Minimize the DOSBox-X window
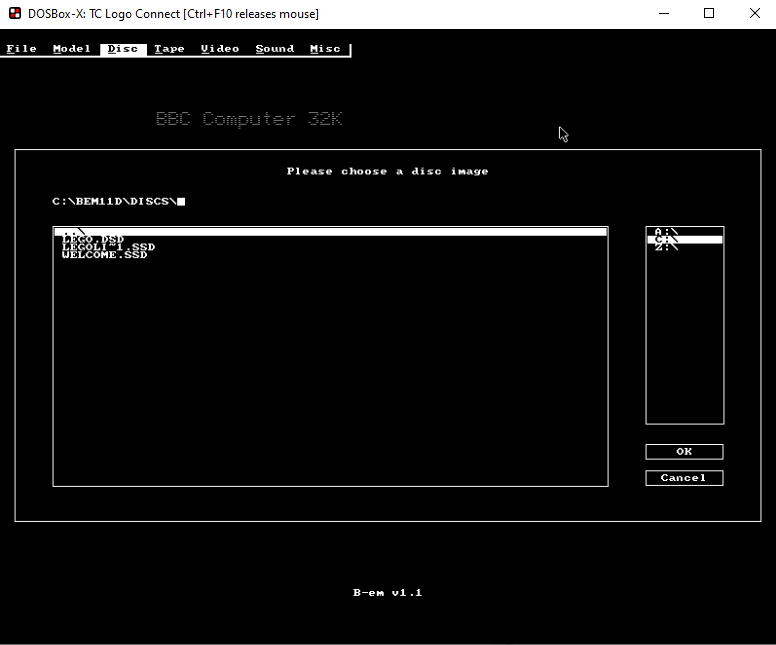This screenshot has height=645, width=776. (664, 14)
